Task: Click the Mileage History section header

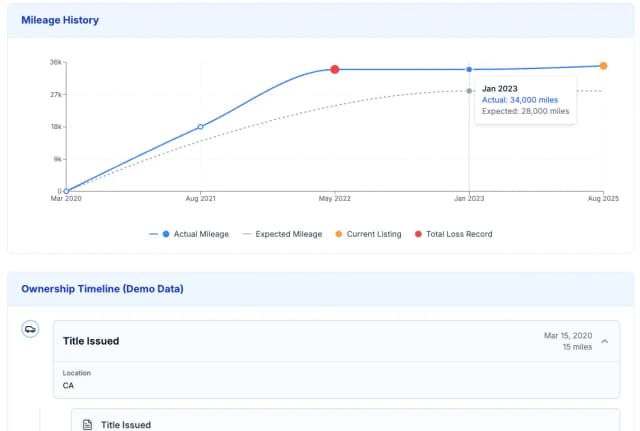Action: 60,20
